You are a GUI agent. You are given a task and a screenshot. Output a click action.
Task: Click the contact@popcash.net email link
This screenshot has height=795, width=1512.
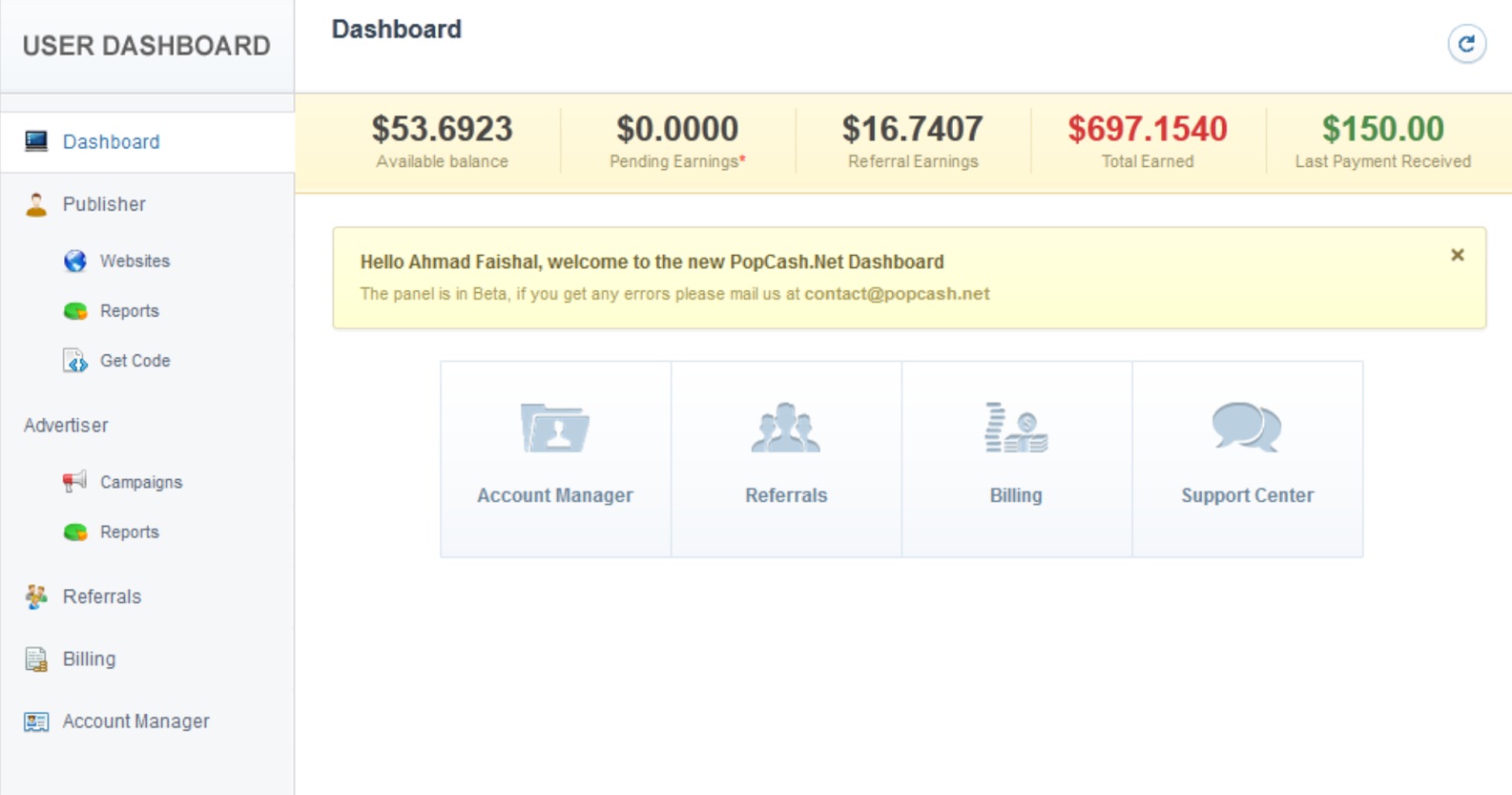click(x=897, y=294)
